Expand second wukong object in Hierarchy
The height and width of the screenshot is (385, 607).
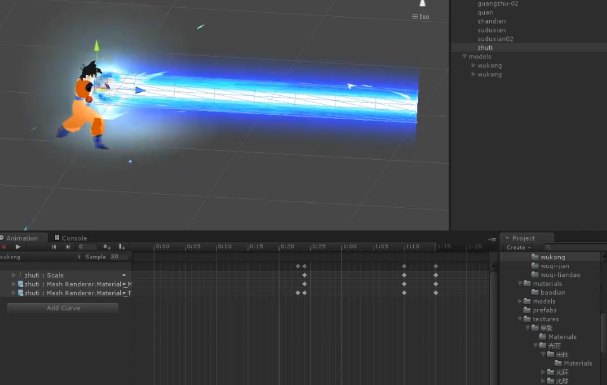coord(473,74)
